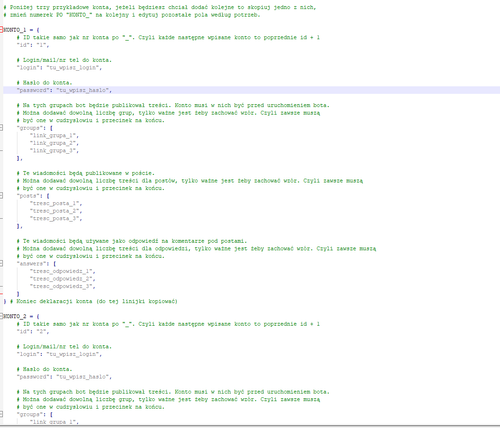Click comment "Te wiadomości będą publikowane w poście"
Screen dimensions: 500x428
86,173
